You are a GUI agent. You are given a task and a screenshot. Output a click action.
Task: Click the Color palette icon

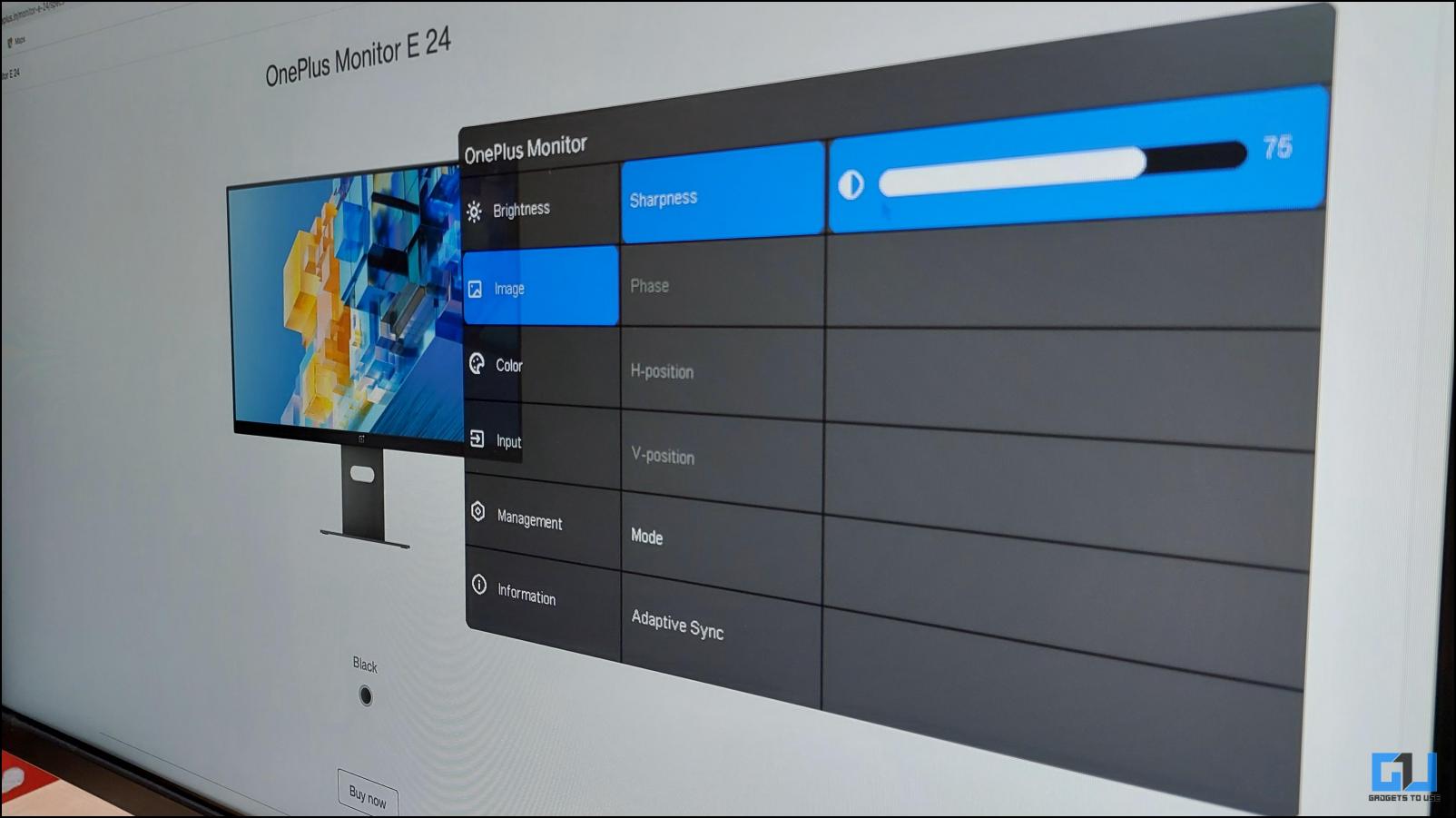477,364
